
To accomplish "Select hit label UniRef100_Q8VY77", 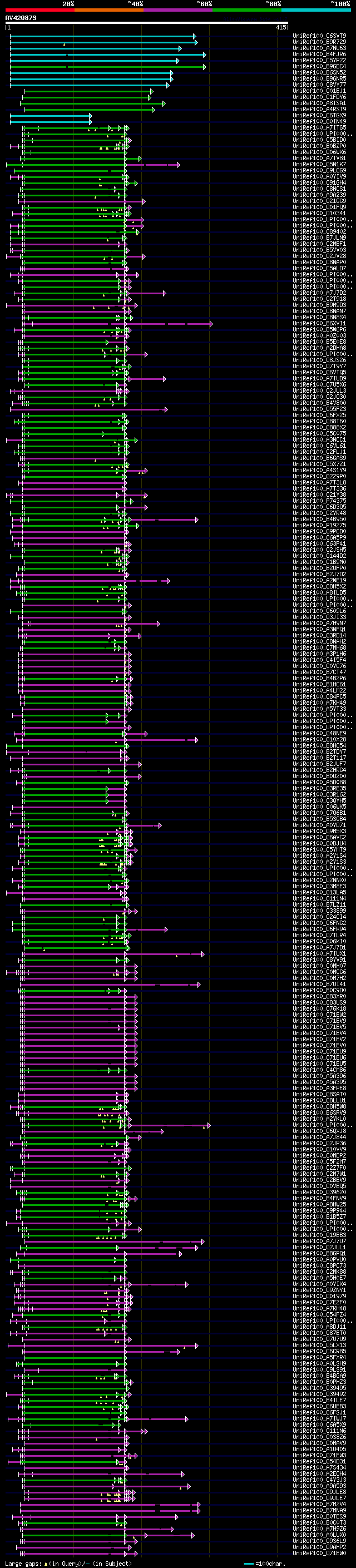I will (x=319, y=85).
